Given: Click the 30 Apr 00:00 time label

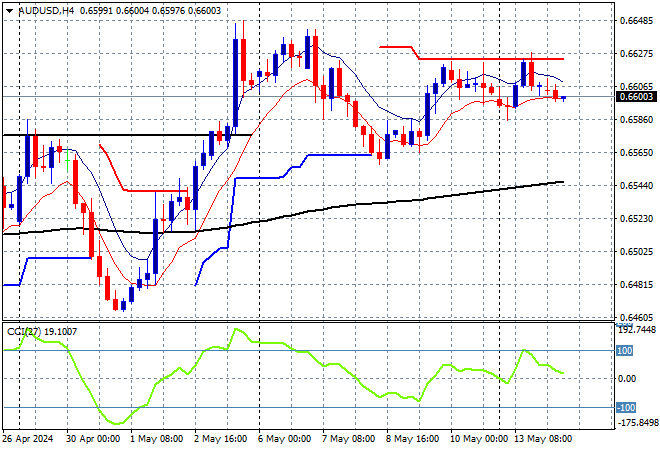Looking at the screenshot, I should [x=93, y=439].
